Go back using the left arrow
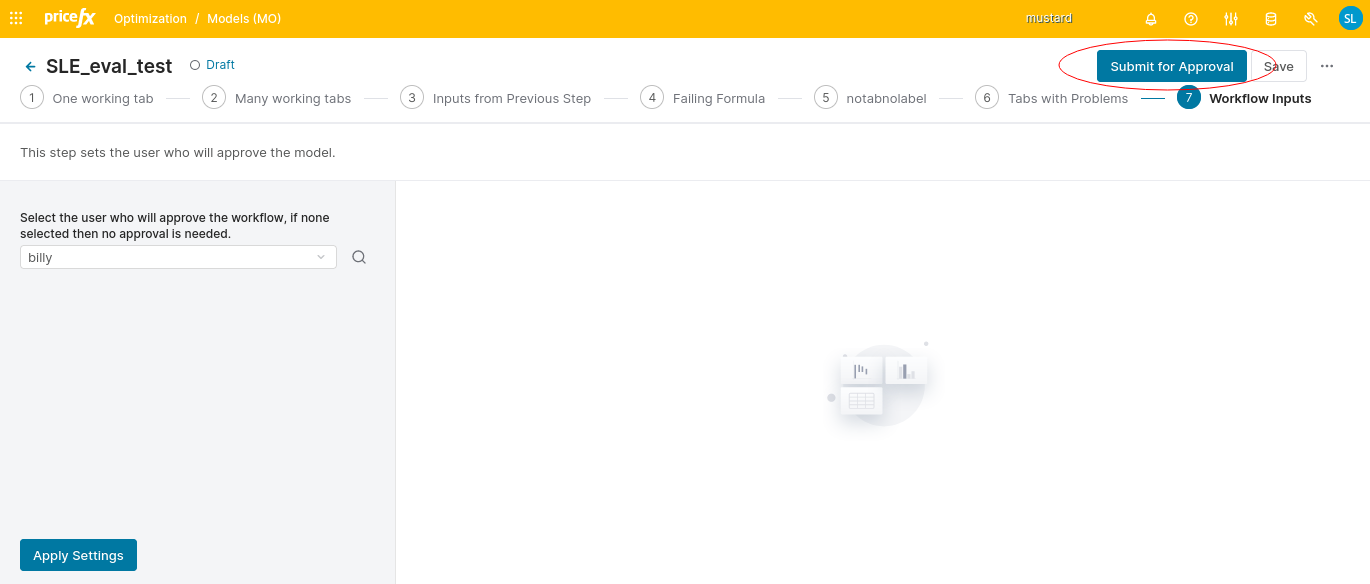This screenshot has width=1370, height=584. (30, 66)
